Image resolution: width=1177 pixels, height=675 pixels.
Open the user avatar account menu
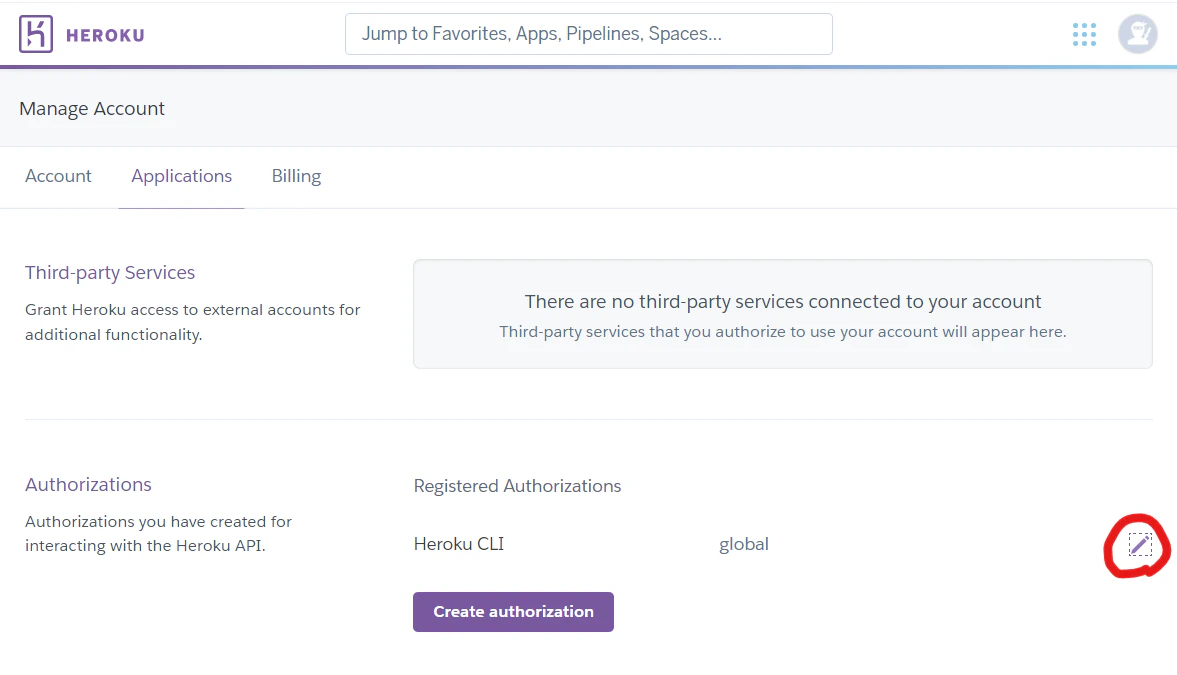[x=1138, y=34]
